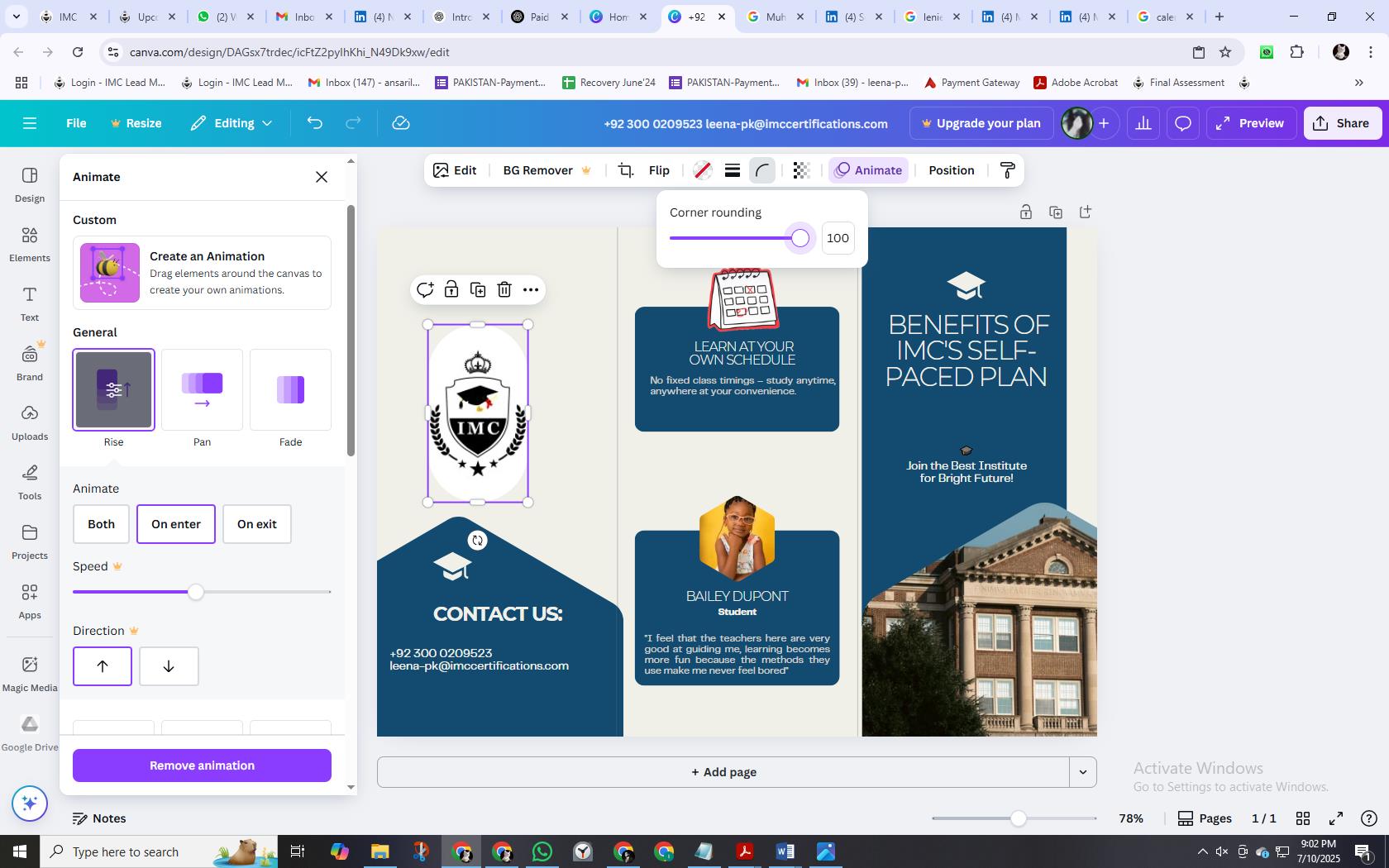Viewport: 1389px width, 868px height.
Task: Open the Position panel
Action: [x=951, y=170]
